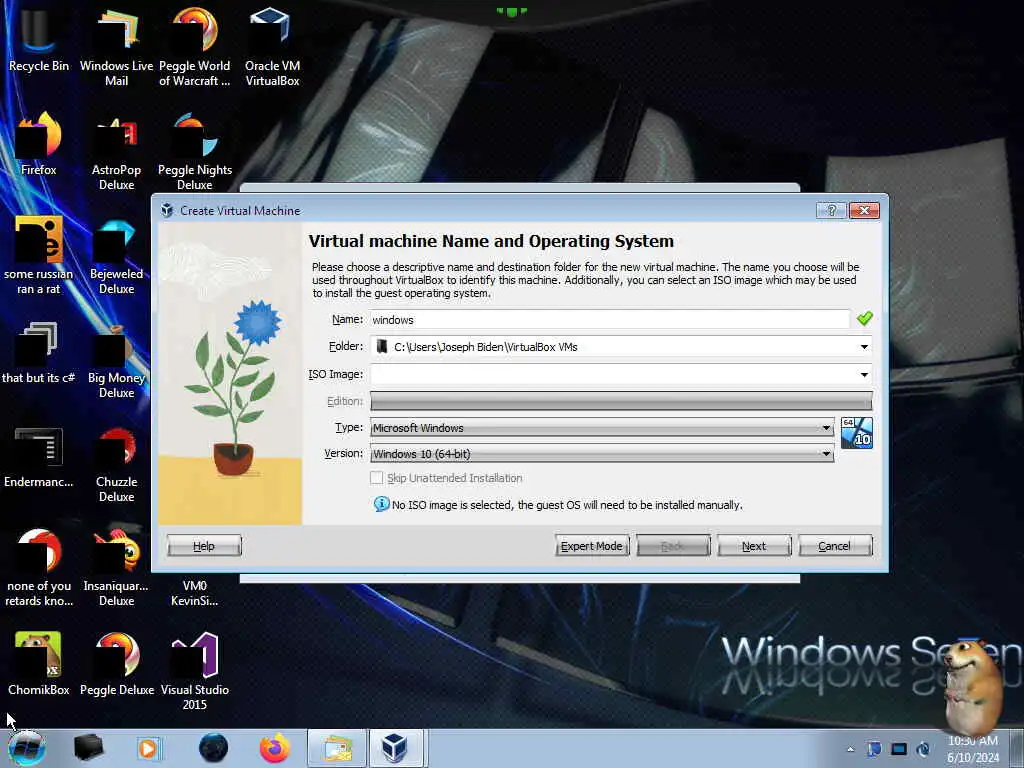The image size is (1024, 768).
Task: Select Peggle World of Warcraft desktop icon
Action: click(195, 46)
